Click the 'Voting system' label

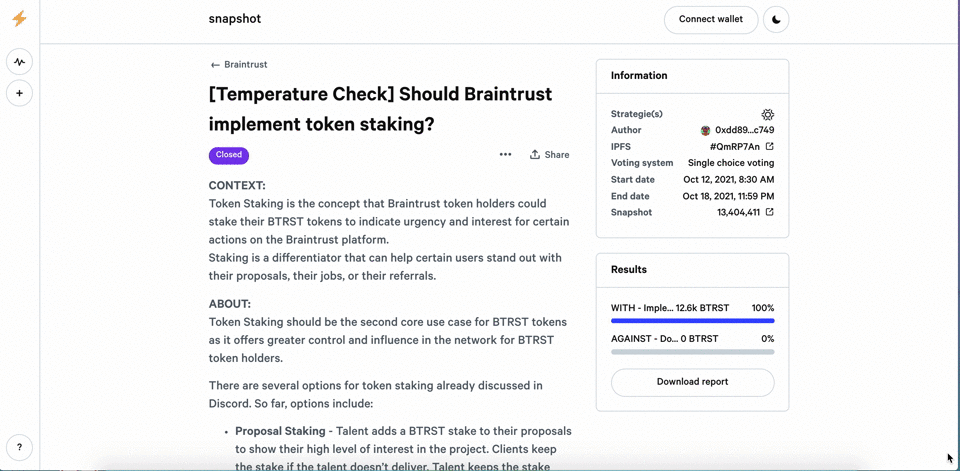[642, 163]
